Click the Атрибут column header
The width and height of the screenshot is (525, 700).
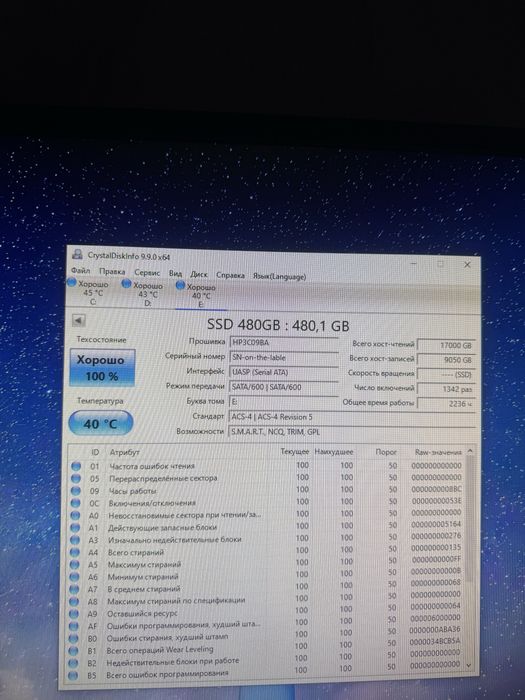(x=125, y=452)
